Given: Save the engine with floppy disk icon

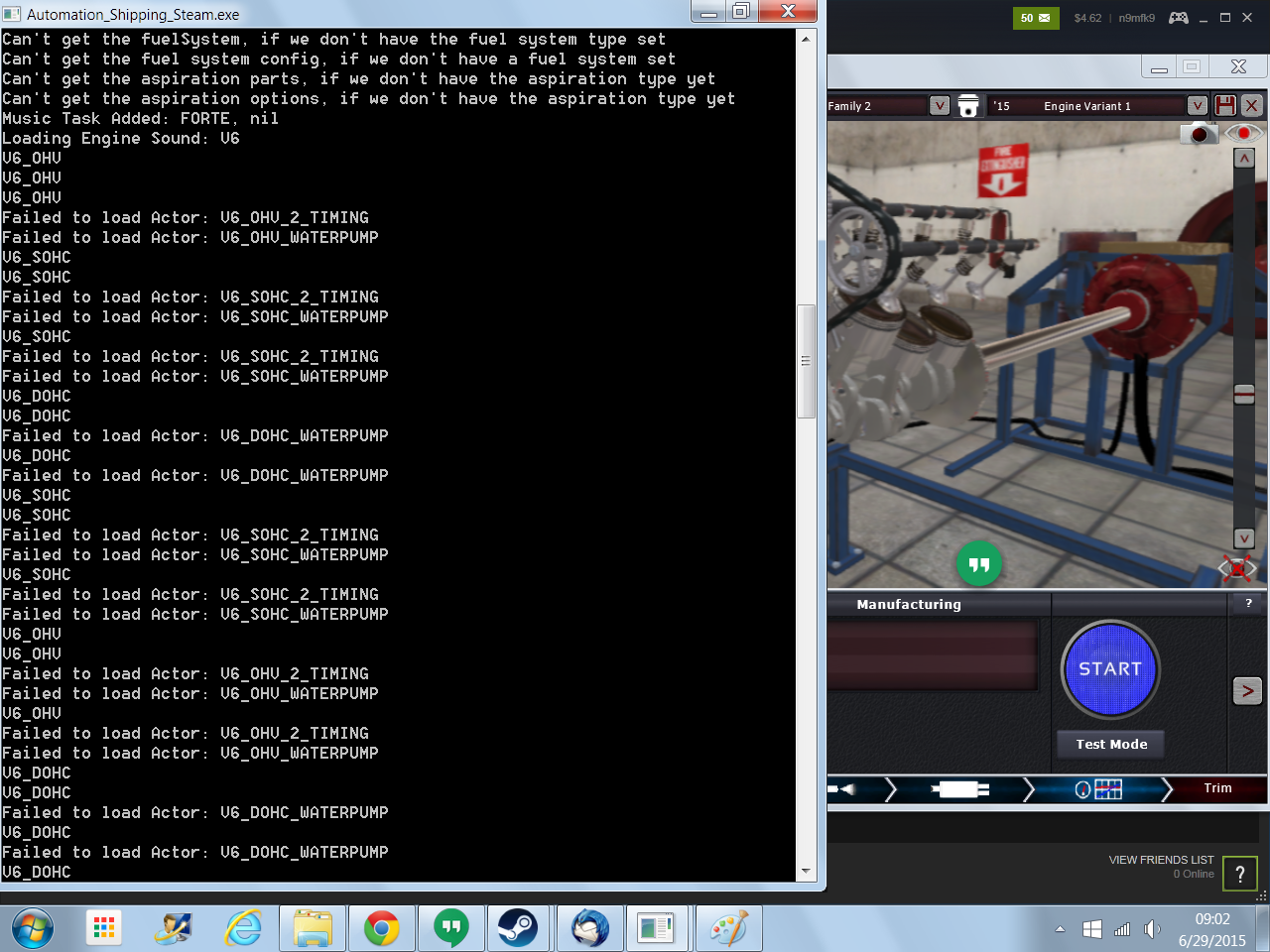Looking at the screenshot, I should [1225, 105].
